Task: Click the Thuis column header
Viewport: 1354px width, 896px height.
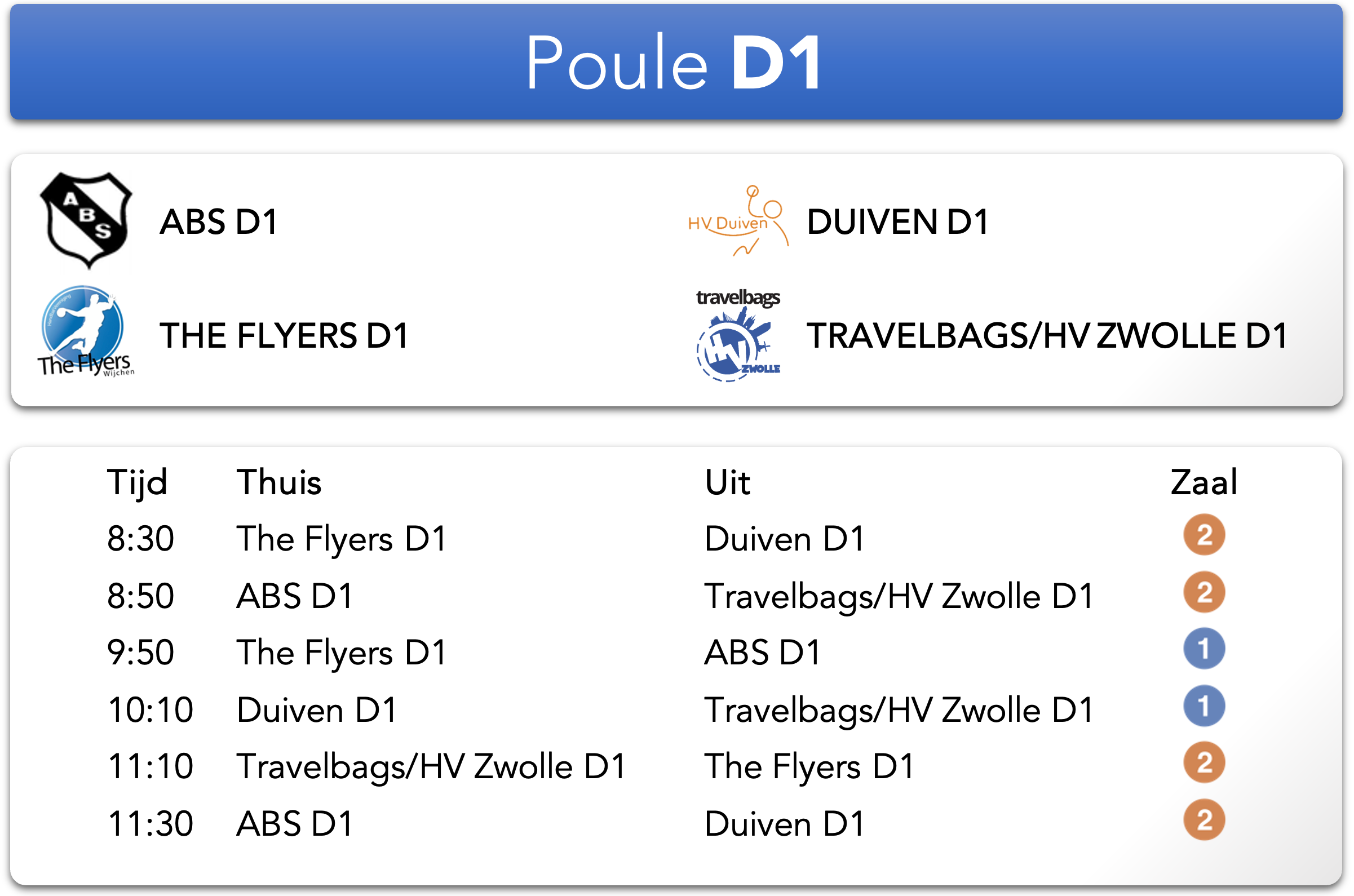Action: pos(279,482)
